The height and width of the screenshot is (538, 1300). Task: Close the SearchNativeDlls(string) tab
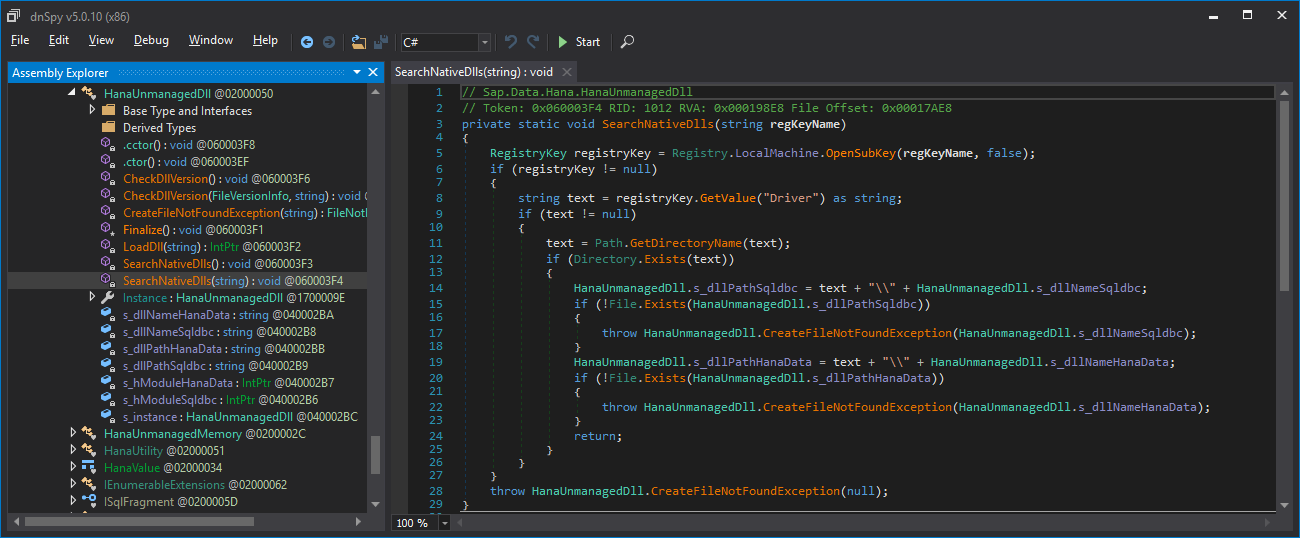[x=567, y=72]
